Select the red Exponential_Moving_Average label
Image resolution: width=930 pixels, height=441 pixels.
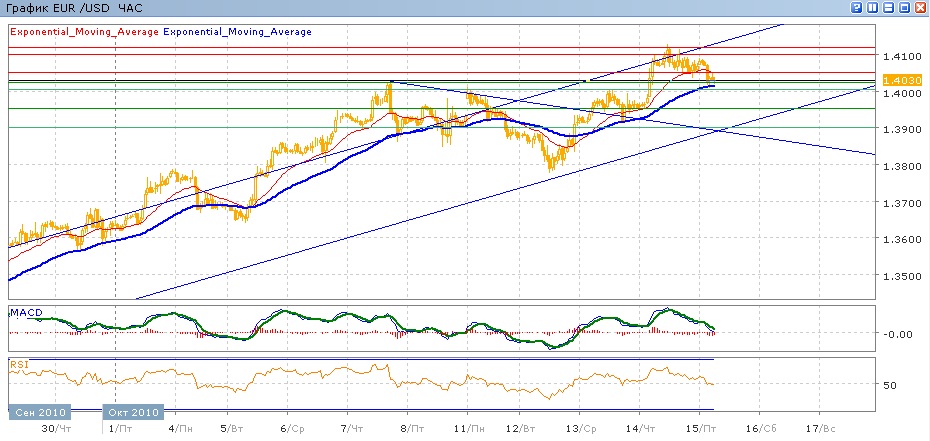coord(85,32)
